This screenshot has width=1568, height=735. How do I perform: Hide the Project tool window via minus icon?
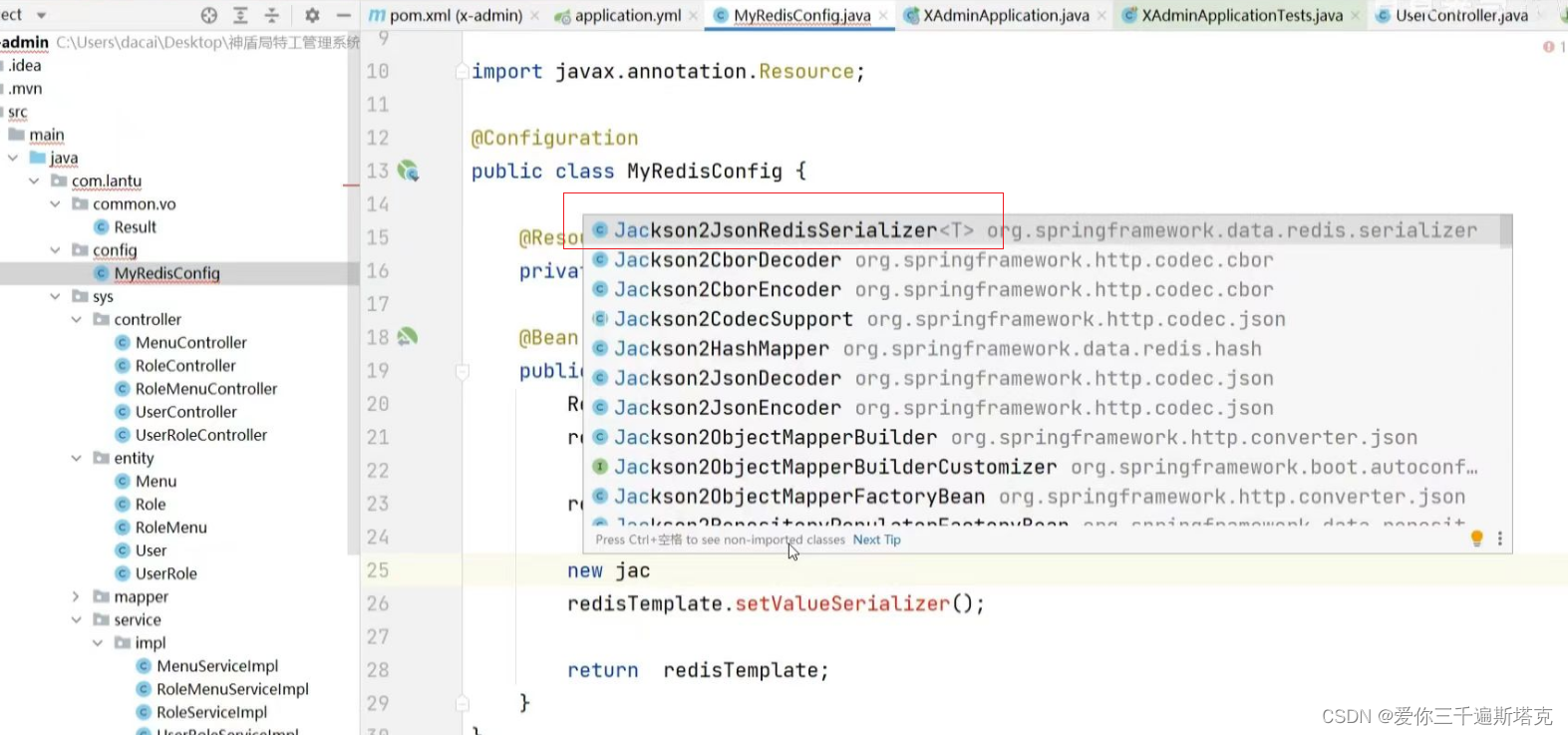344,15
